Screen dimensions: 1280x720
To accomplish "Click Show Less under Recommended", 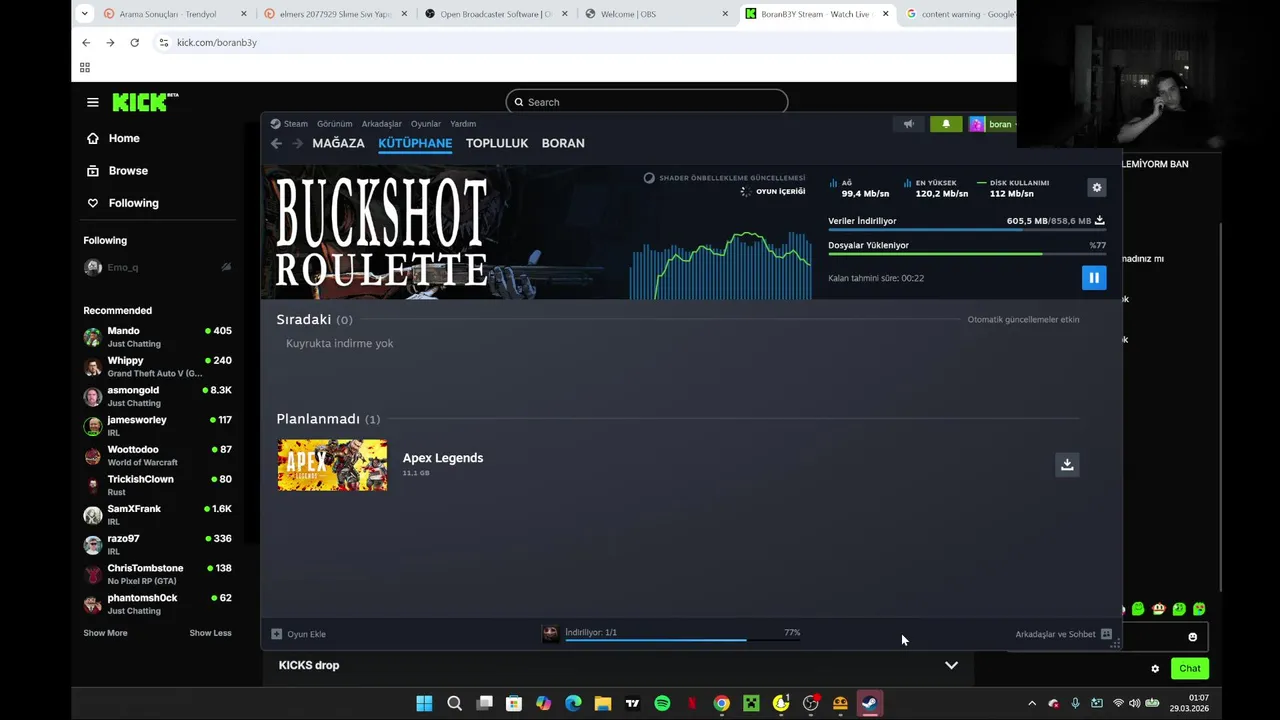I will coord(210,633).
